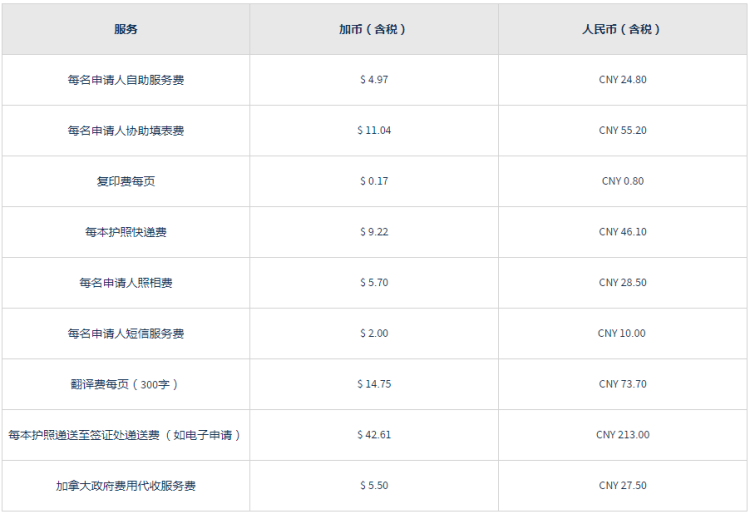
Task: Select the 每名申请人自助服务费 cell
Action: (x=126, y=80)
